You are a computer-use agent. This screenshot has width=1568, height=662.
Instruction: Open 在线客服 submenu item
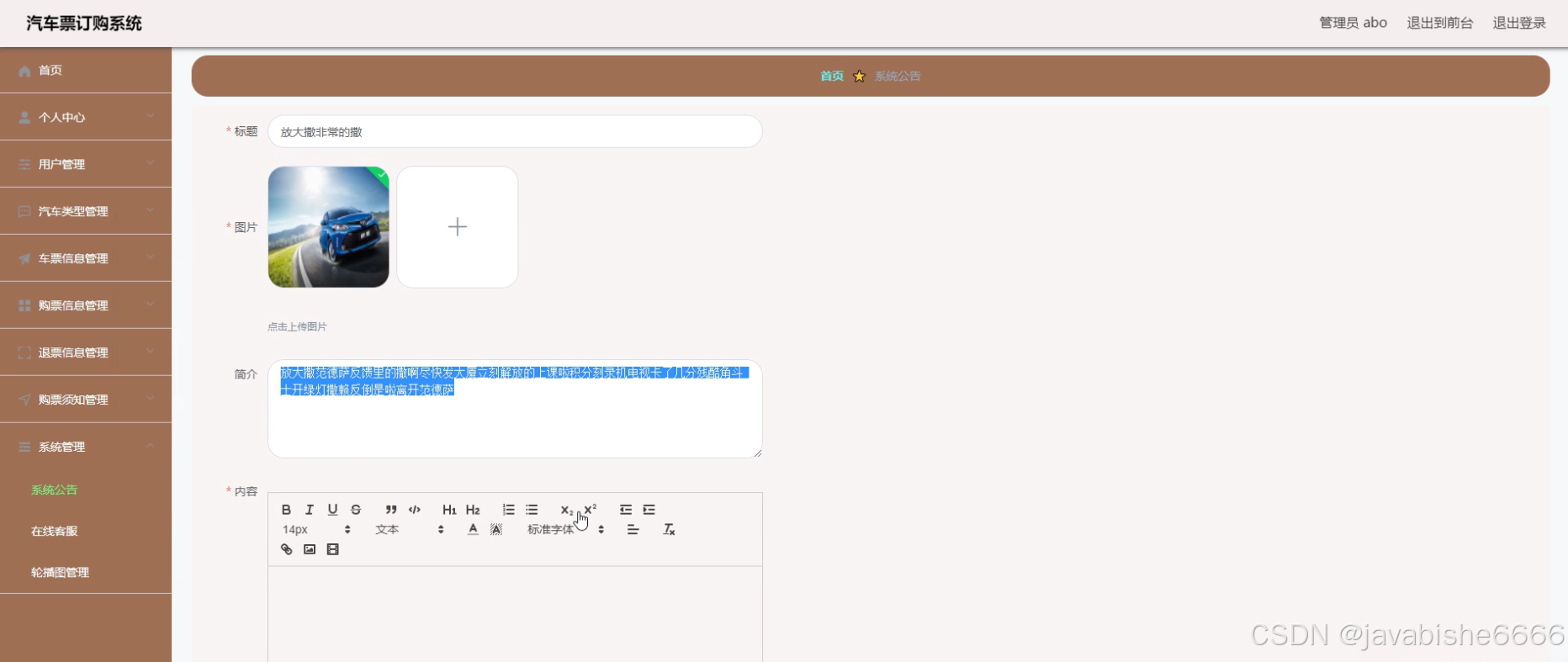click(x=55, y=531)
